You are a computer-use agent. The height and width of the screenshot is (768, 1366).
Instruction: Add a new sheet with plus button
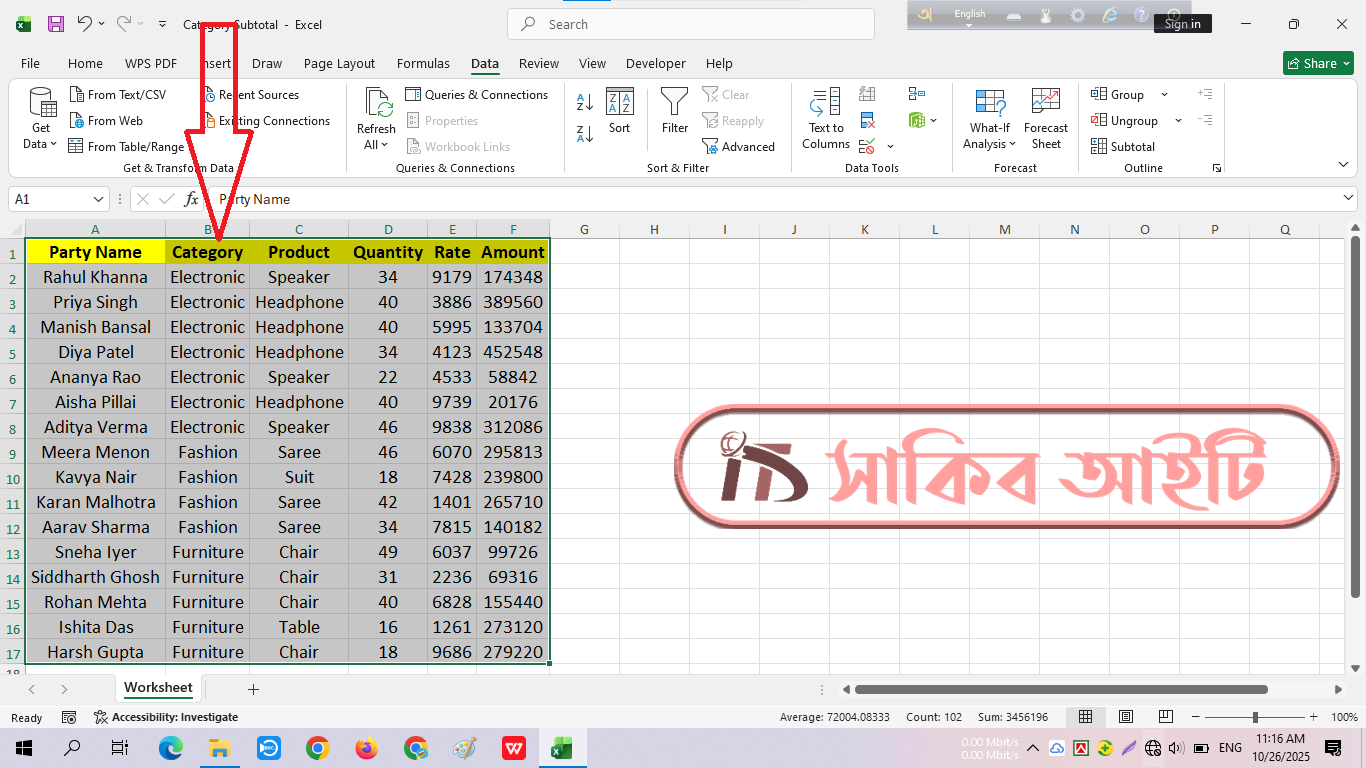[253, 689]
